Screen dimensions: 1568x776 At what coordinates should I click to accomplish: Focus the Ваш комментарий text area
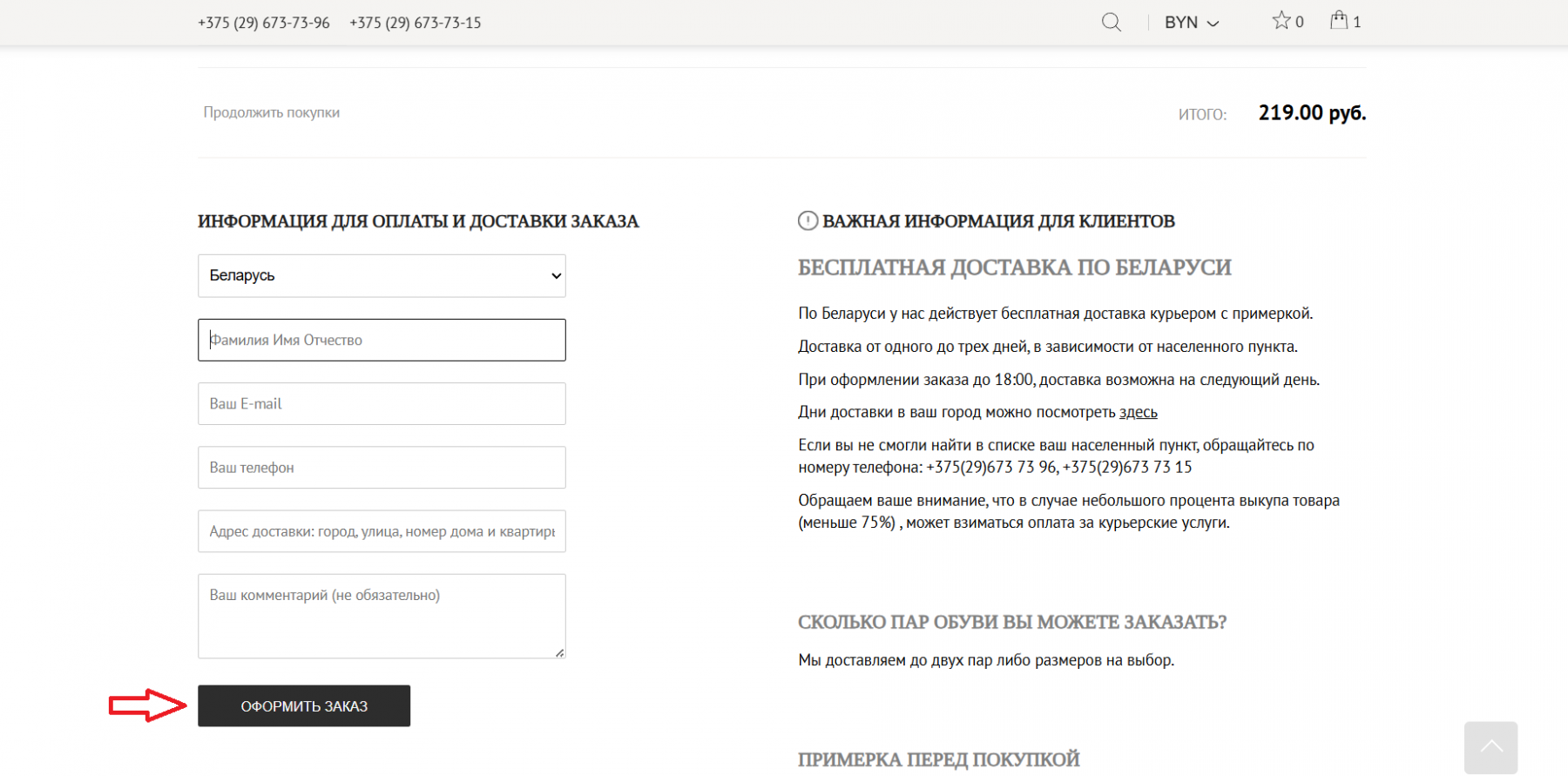coord(382,616)
